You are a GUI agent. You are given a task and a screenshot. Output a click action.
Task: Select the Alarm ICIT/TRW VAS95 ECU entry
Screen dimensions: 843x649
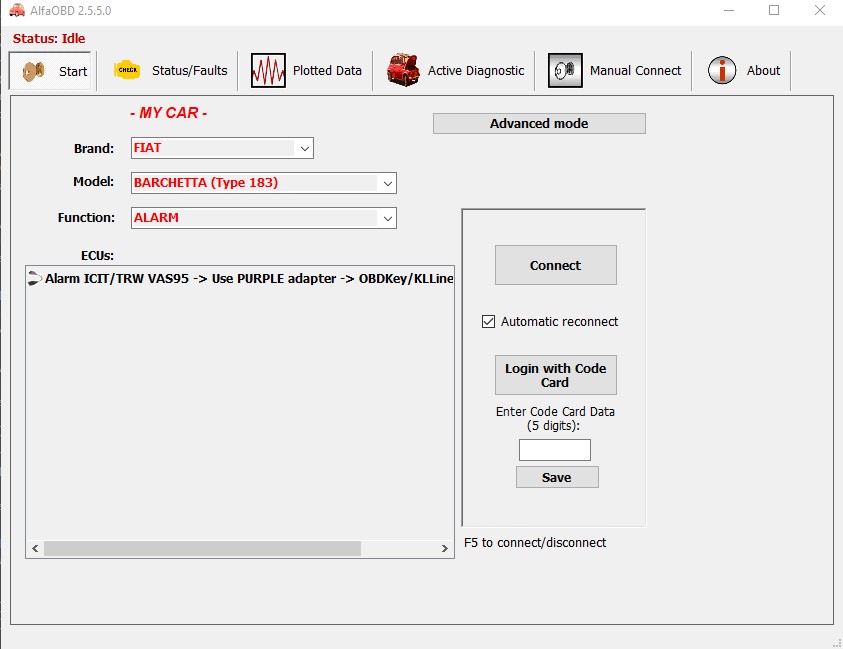[240, 279]
